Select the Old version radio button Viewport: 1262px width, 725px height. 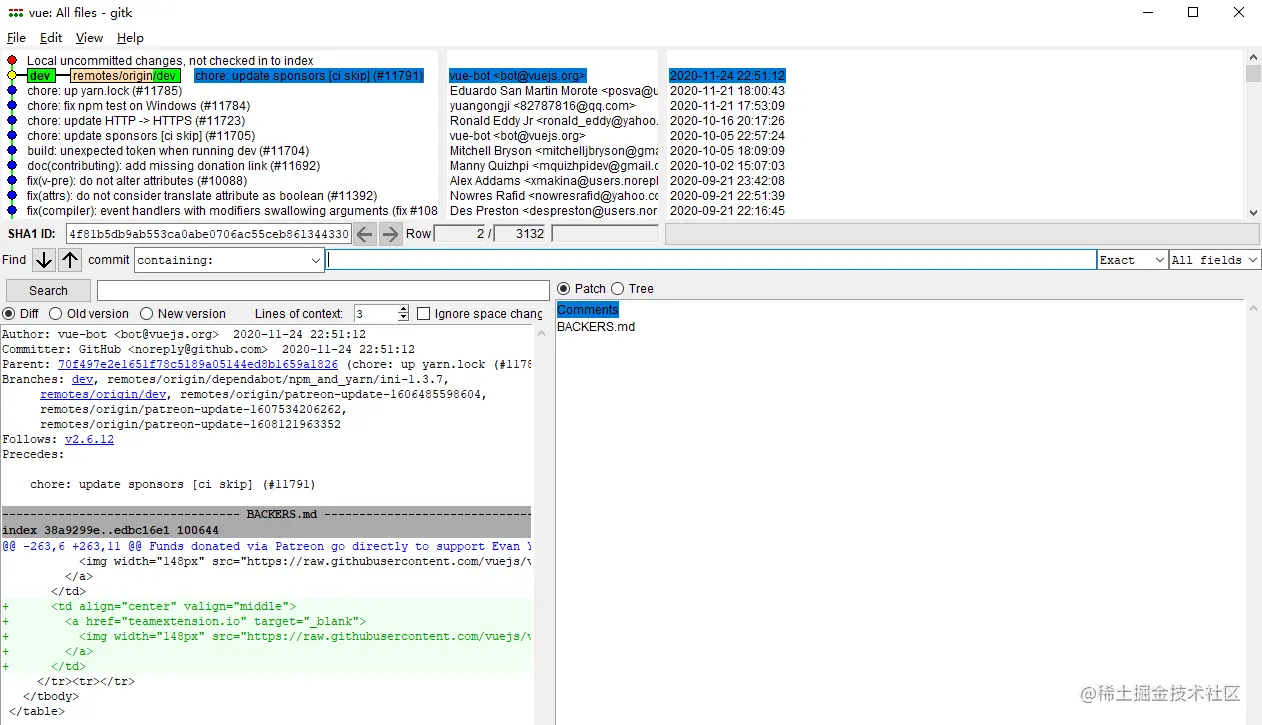coord(56,314)
